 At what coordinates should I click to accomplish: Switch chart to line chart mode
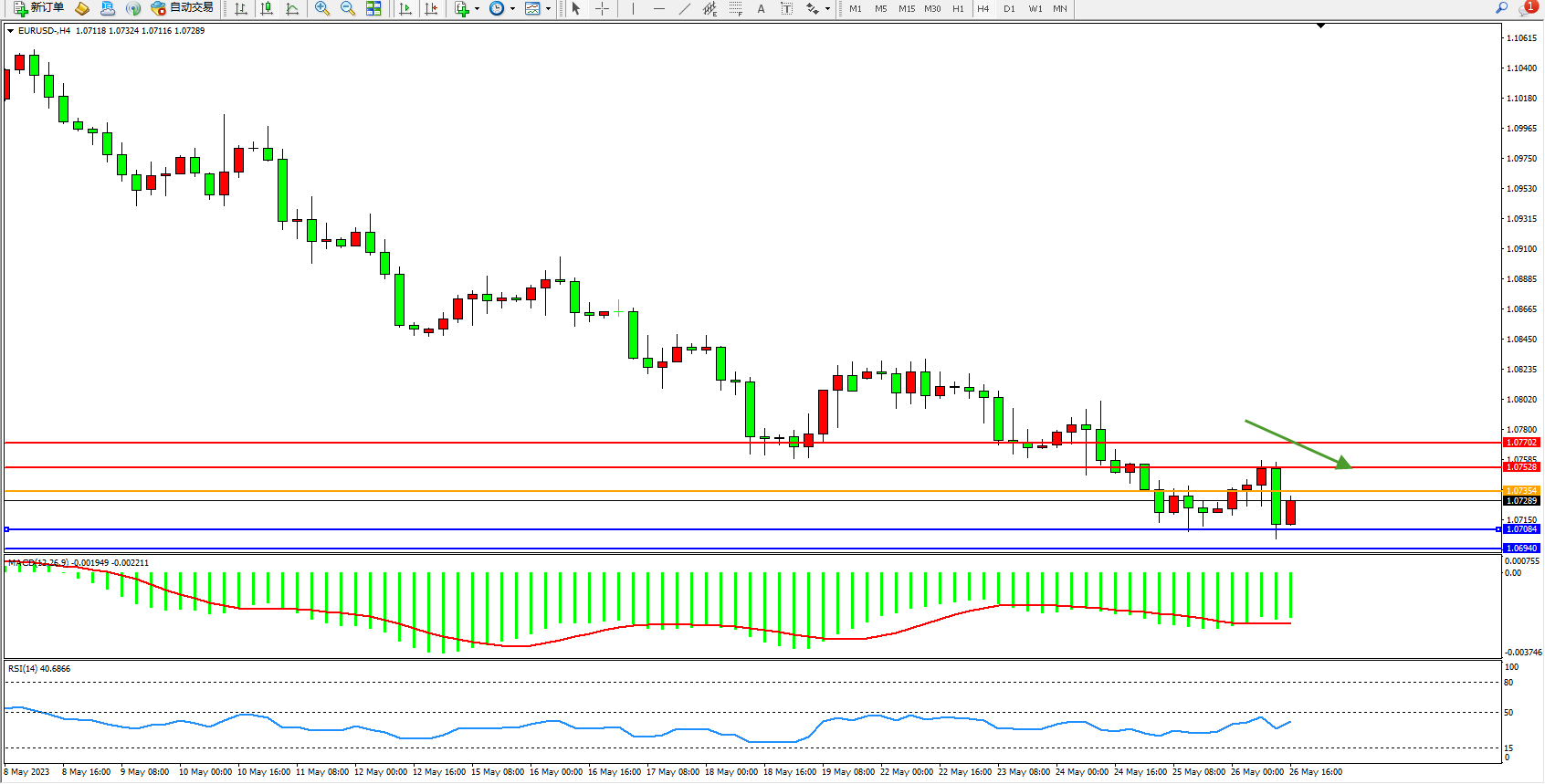(x=292, y=8)
